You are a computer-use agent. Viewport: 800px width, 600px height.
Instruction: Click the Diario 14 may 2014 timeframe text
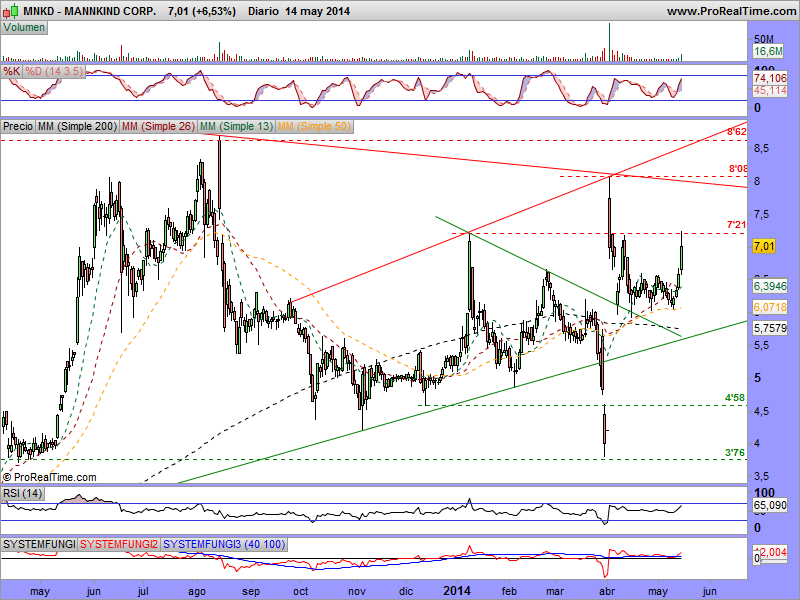[299, 11]
